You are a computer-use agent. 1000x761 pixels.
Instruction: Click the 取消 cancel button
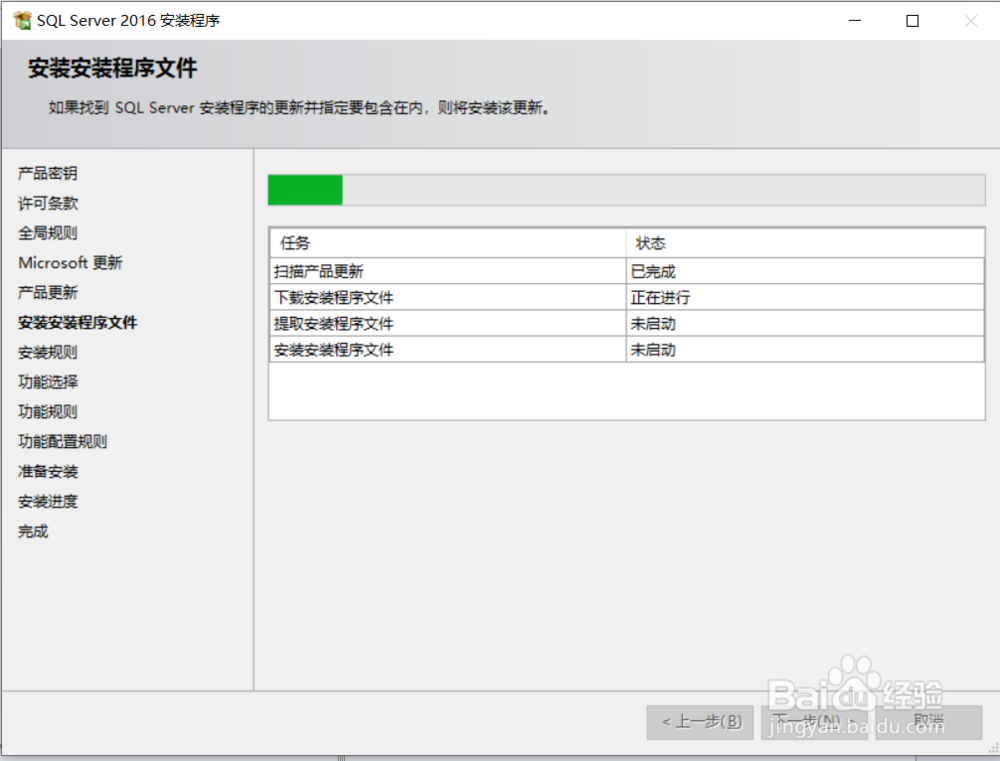[x=929, y=722]
